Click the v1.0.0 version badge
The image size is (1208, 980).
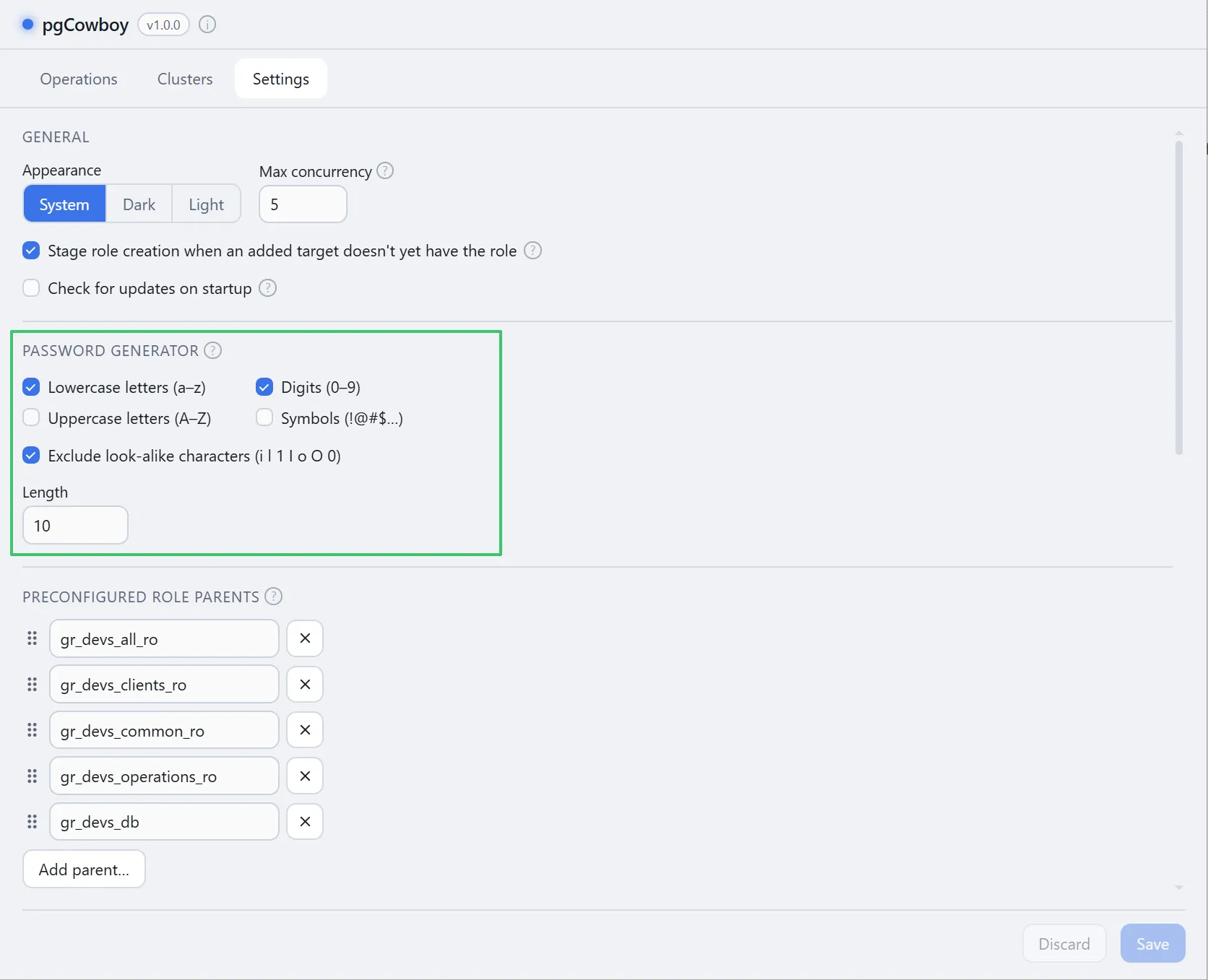(163, 25)
